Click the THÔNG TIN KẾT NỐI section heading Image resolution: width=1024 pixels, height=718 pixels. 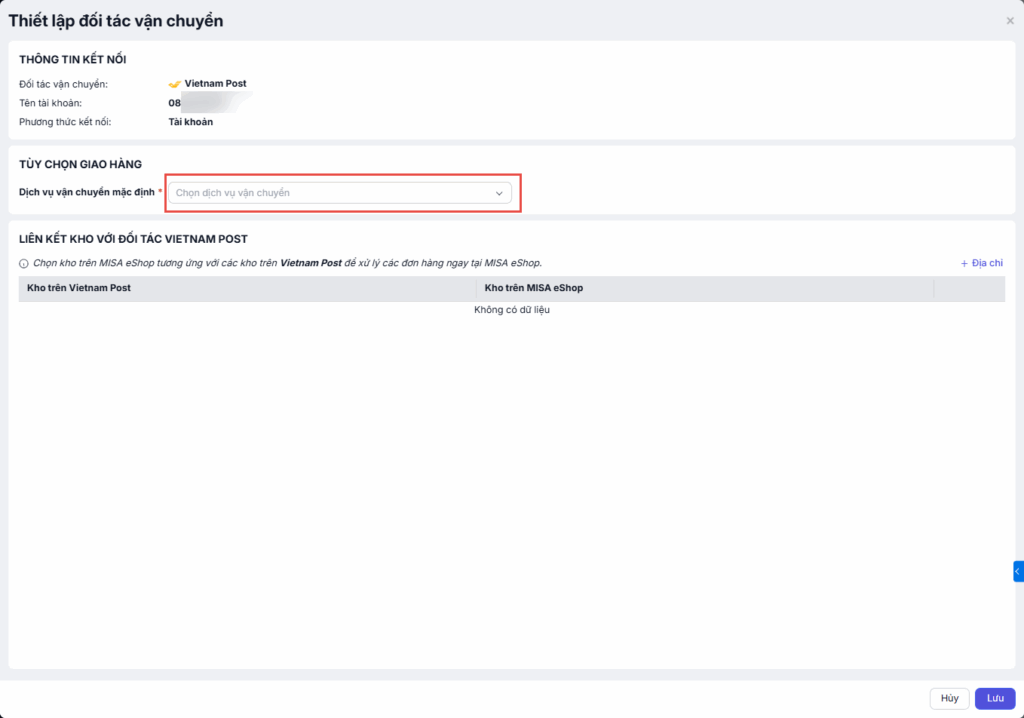[72, 60]
